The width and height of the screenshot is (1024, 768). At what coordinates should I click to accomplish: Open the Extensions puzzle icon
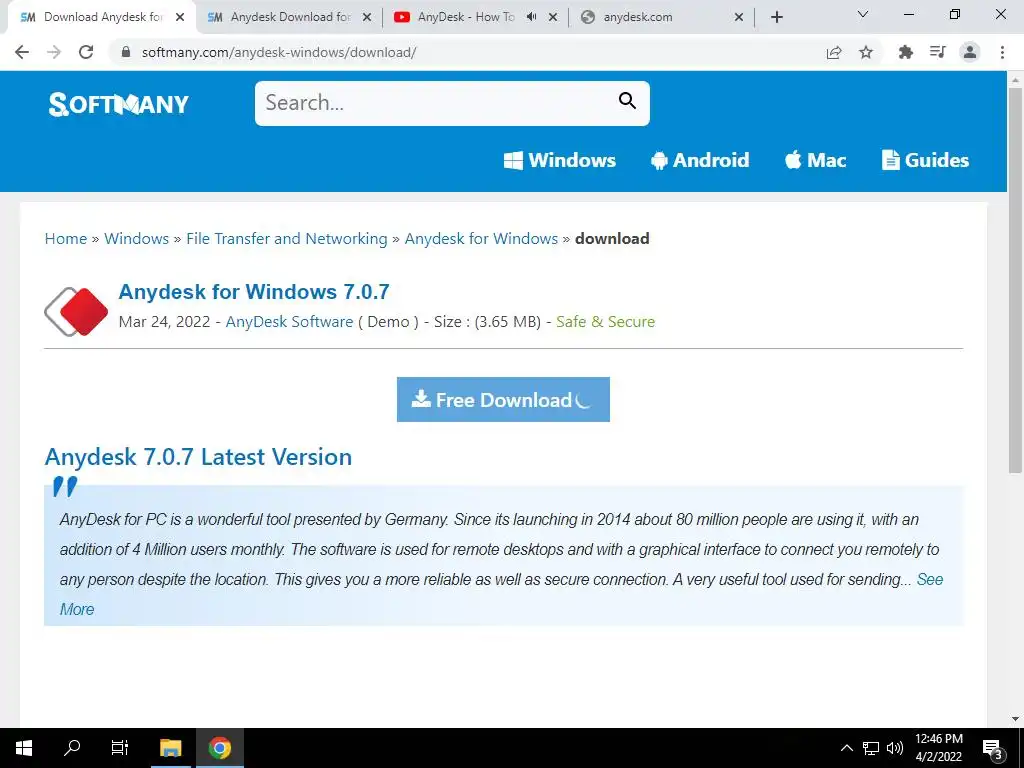coord(905,52)
